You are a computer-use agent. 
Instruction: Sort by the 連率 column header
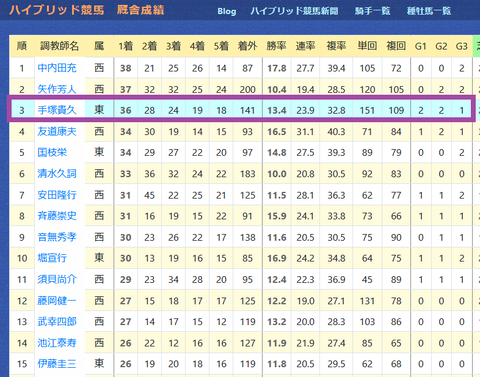click(x=305, y=46)
